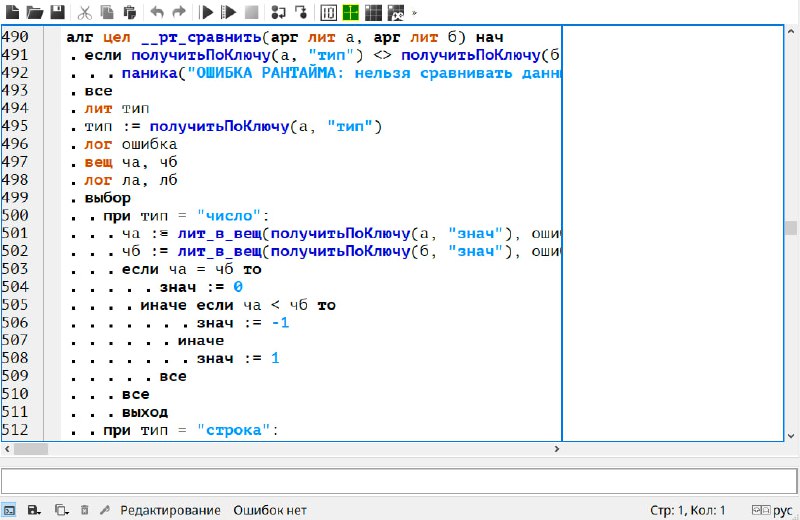Click the empty right-side margin panel

[x=672, y=233]
